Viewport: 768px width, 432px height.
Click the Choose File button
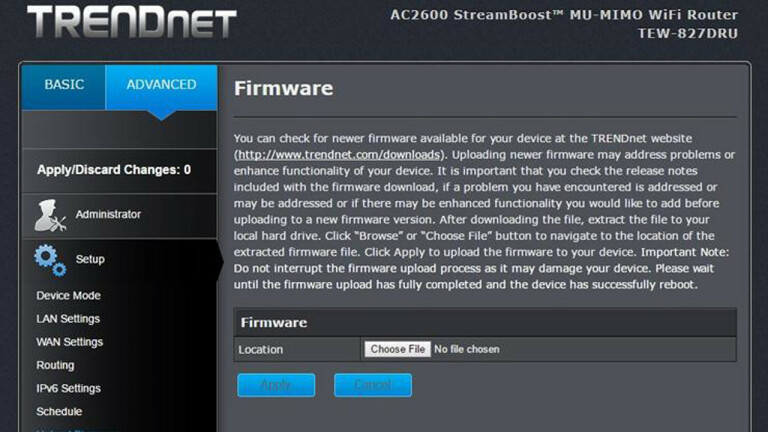(x=397, y=349)
